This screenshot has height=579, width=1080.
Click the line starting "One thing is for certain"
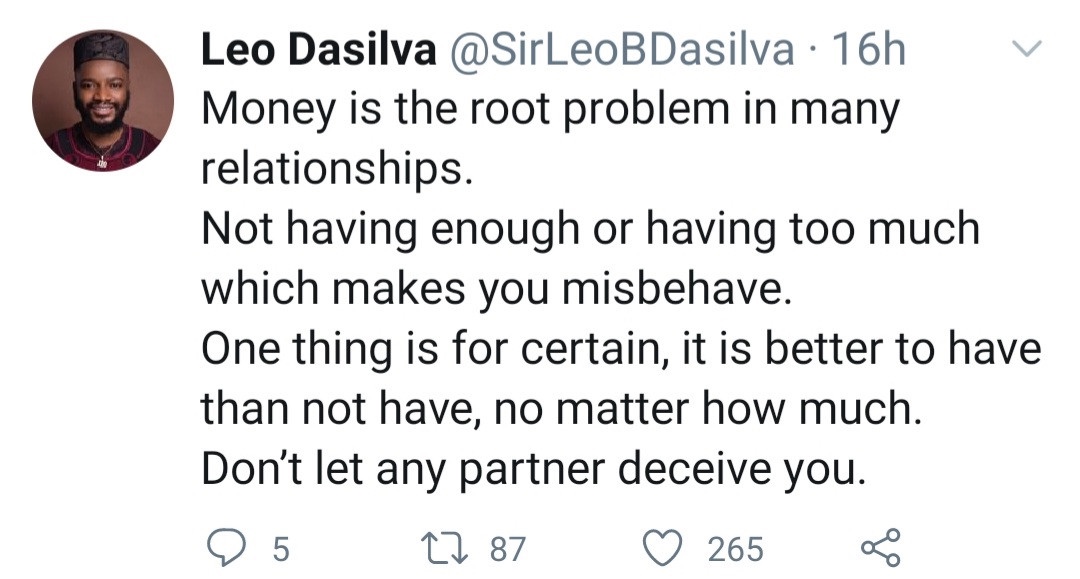[621, 349]
